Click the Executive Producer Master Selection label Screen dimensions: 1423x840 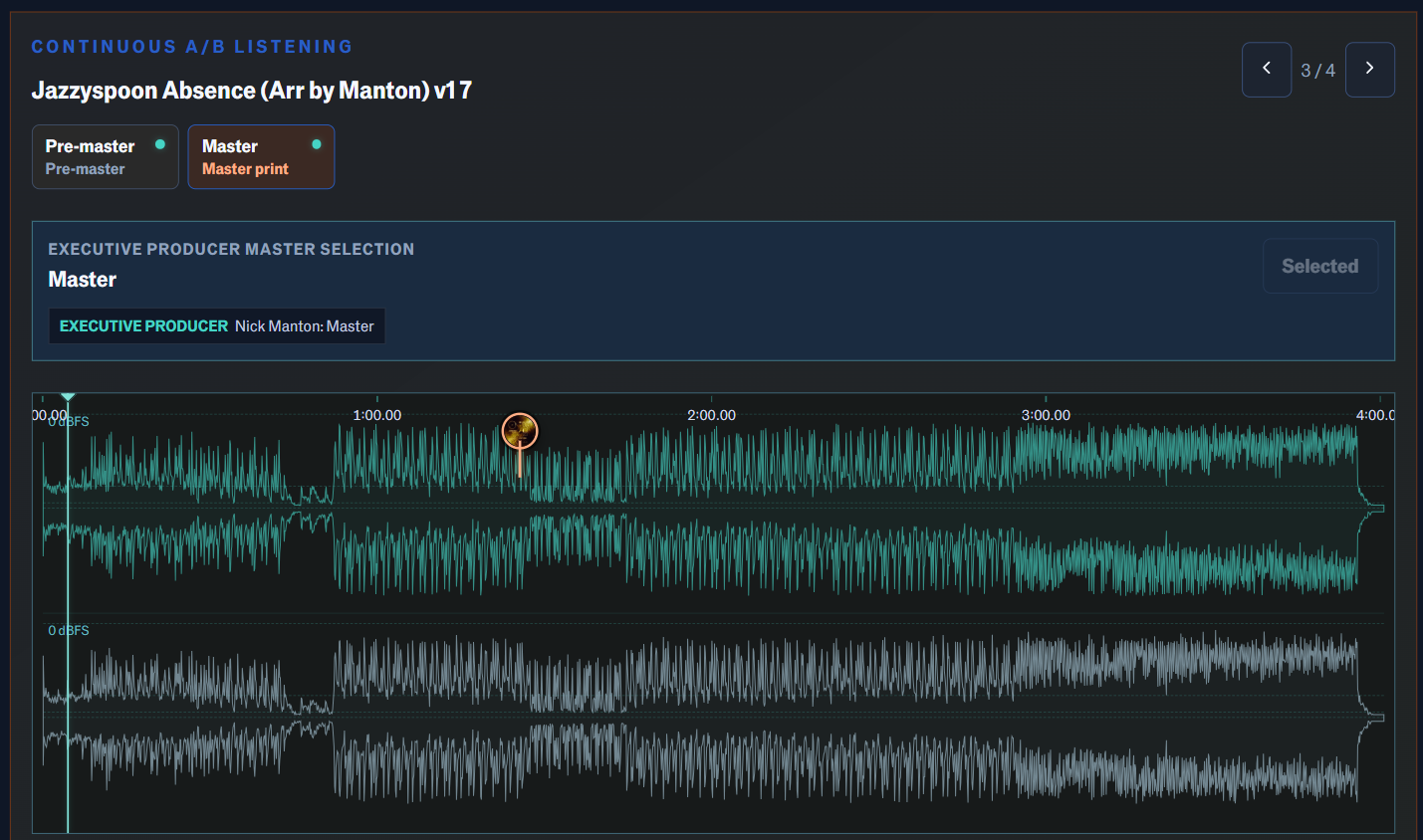[x=231, y=249]
